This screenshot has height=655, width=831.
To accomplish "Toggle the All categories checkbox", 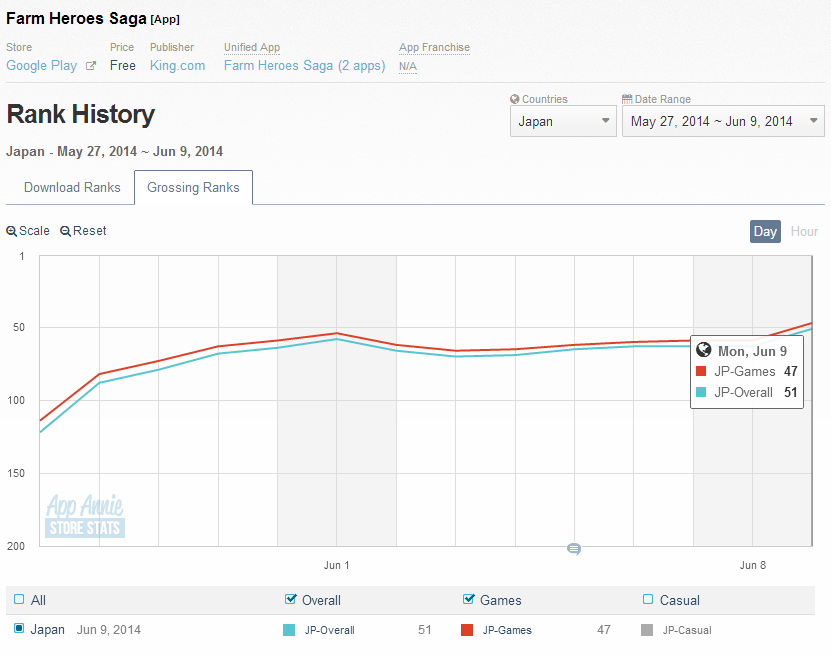I will 19,599.
